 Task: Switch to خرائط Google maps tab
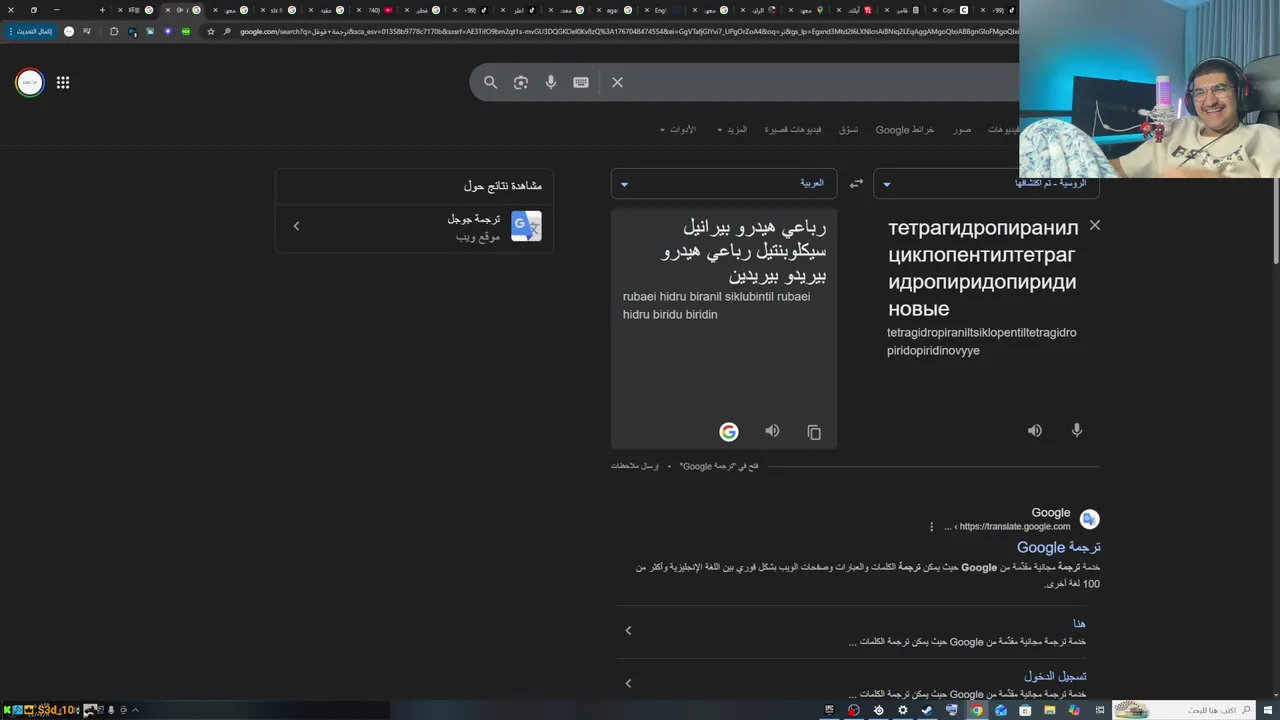(x=905, y=129)
